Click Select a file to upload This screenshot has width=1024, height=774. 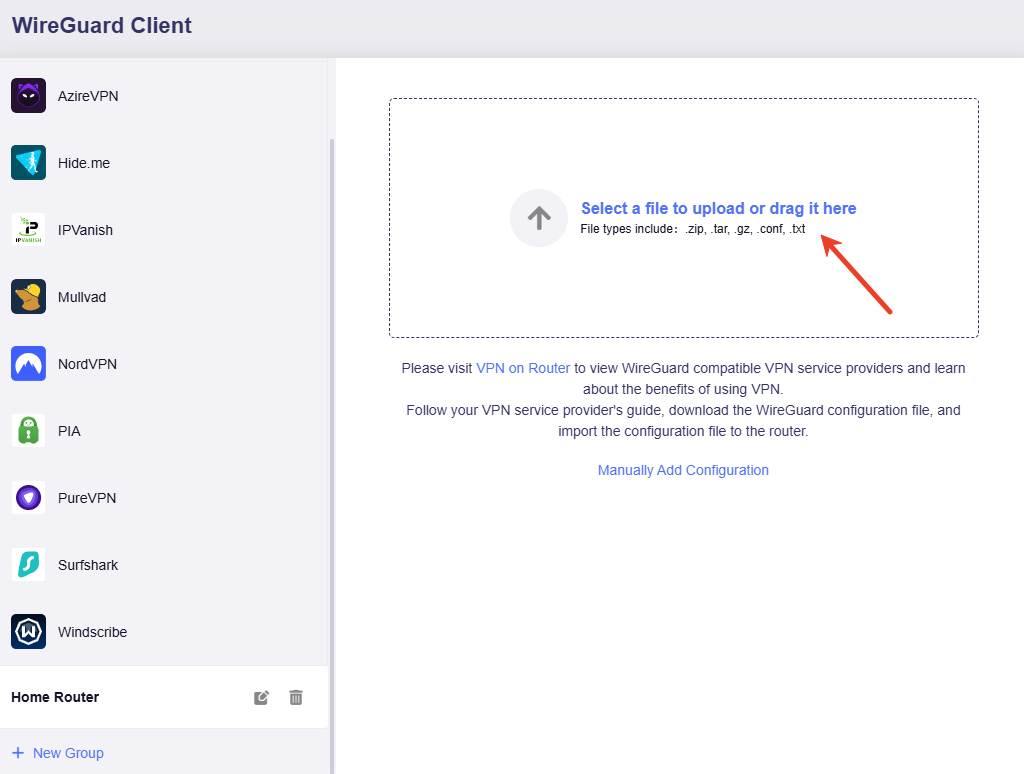point(718,208)
